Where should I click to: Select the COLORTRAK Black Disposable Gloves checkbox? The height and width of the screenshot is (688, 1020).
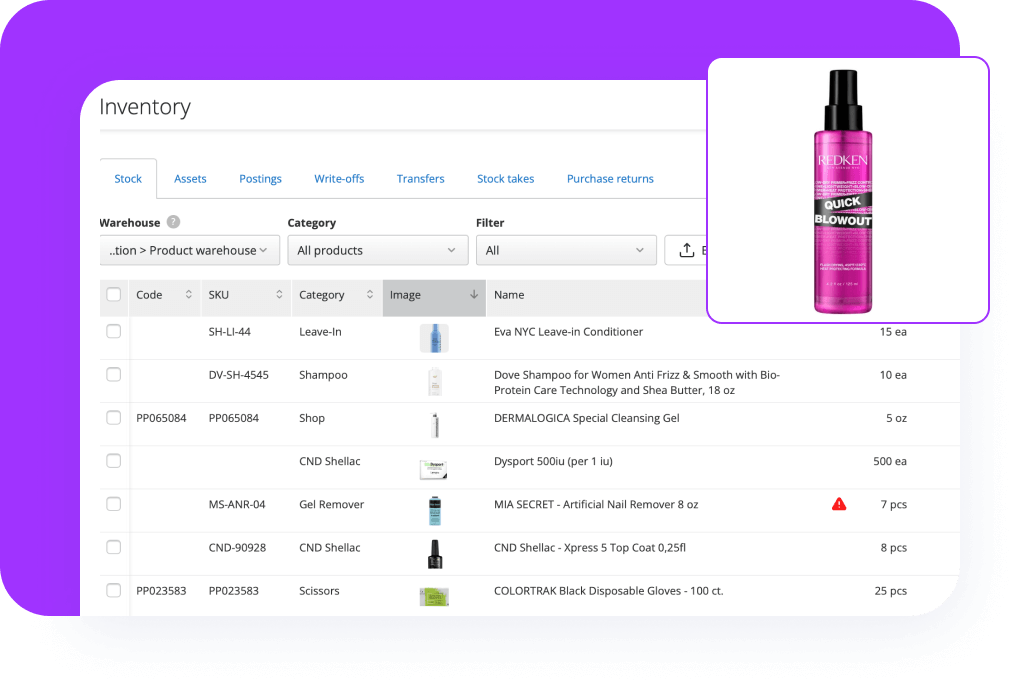pos(113,590)
